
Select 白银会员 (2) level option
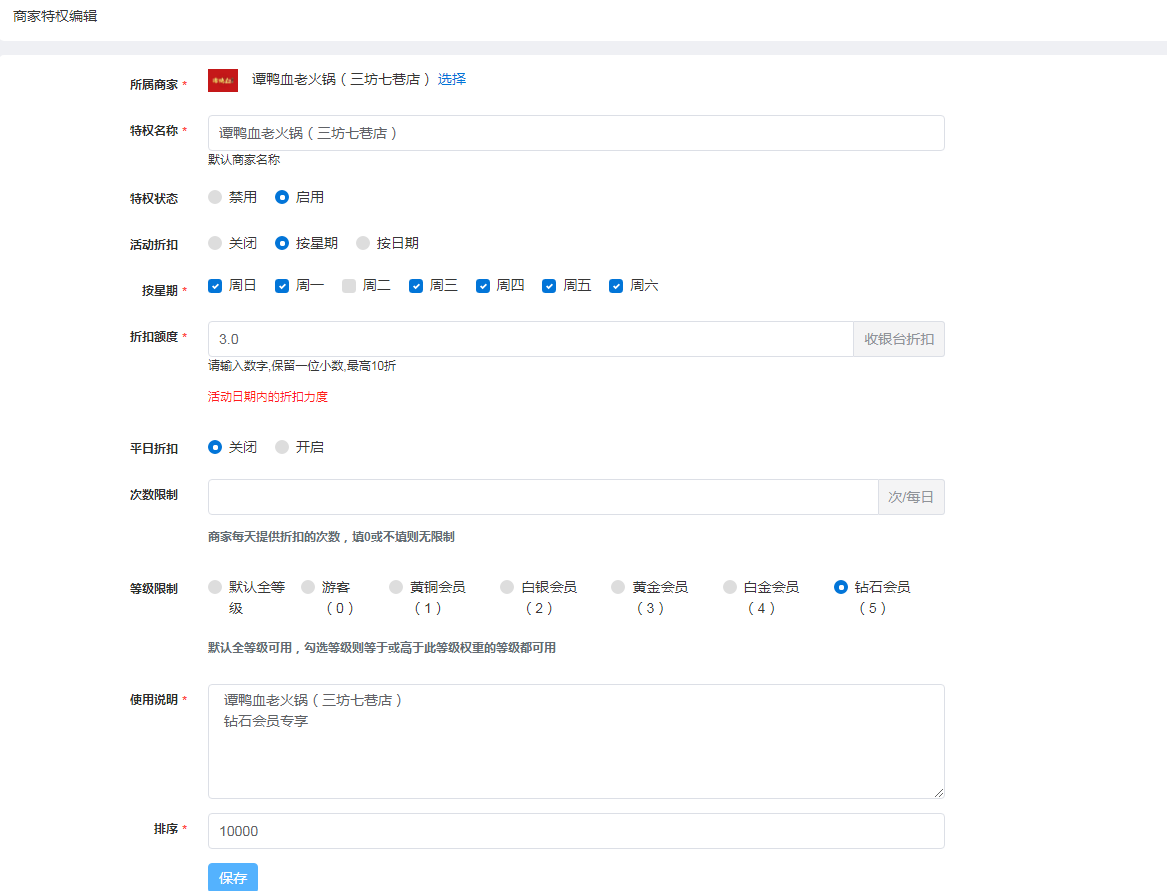508,587
